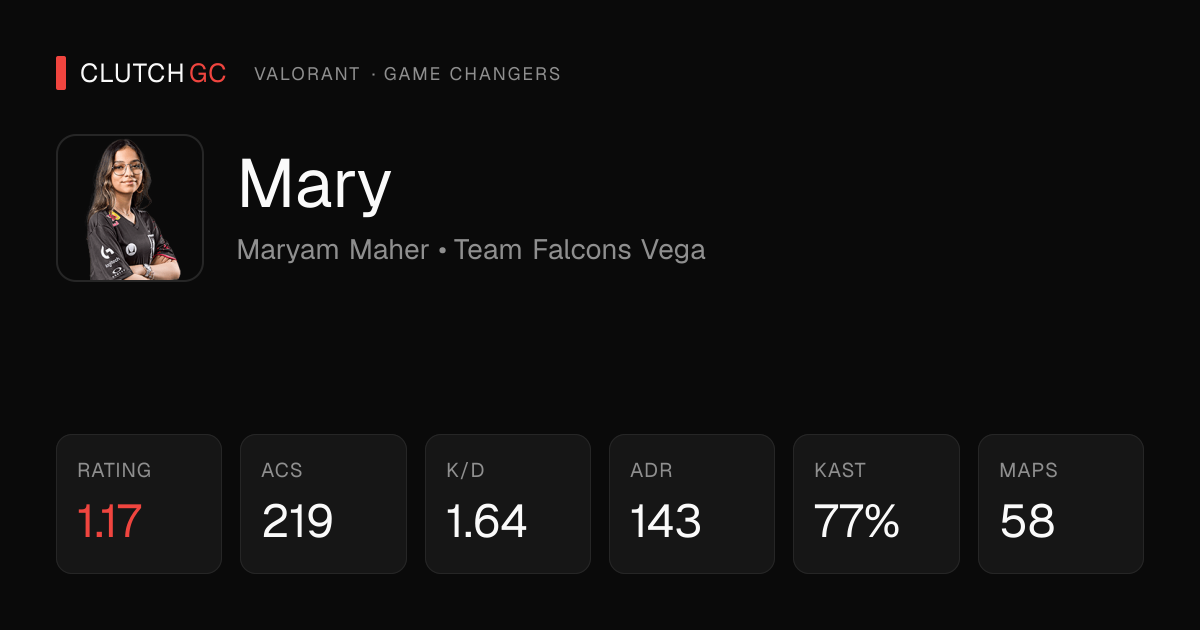Screen dimensions: 1200x630
Task: Select the ADR stat card
Action: coord(692,504)
